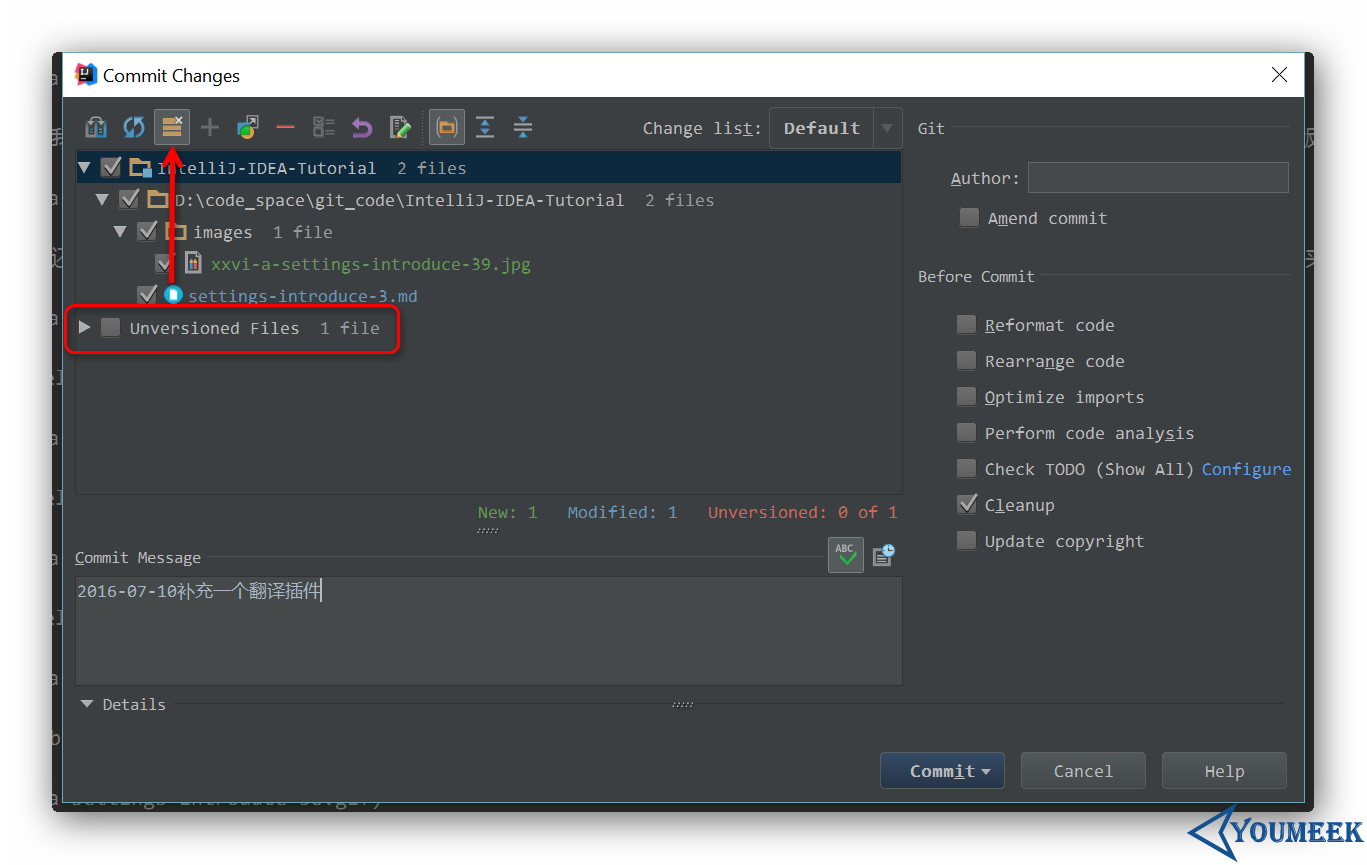The width and height of the screenshot is (1367, 865).
Task: Click the Refresh Changes icon
Action: tap(134, 127)
